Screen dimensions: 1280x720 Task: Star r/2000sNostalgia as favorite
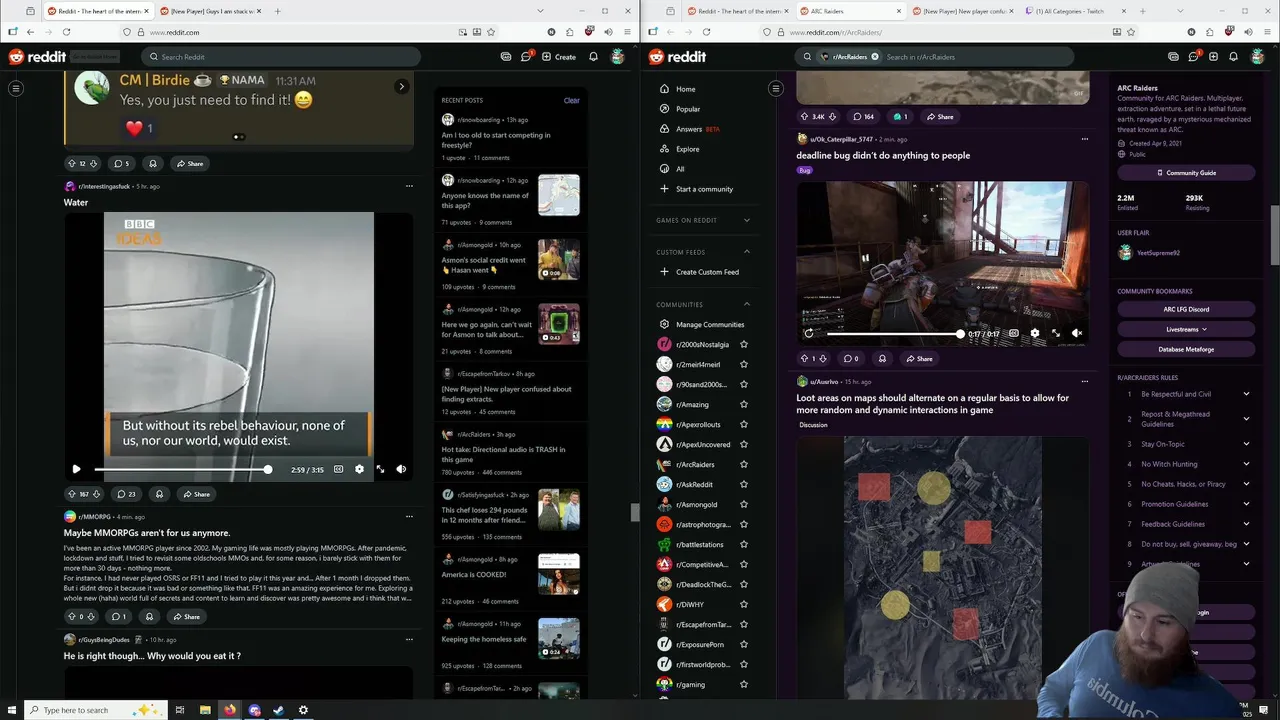point(743,344)
